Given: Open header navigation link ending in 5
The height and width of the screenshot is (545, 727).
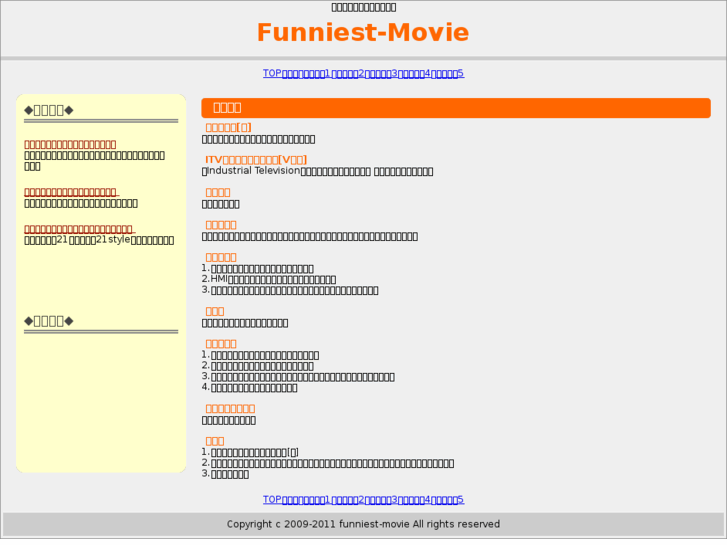Looking at the screenshot, I should pos(447,73).
